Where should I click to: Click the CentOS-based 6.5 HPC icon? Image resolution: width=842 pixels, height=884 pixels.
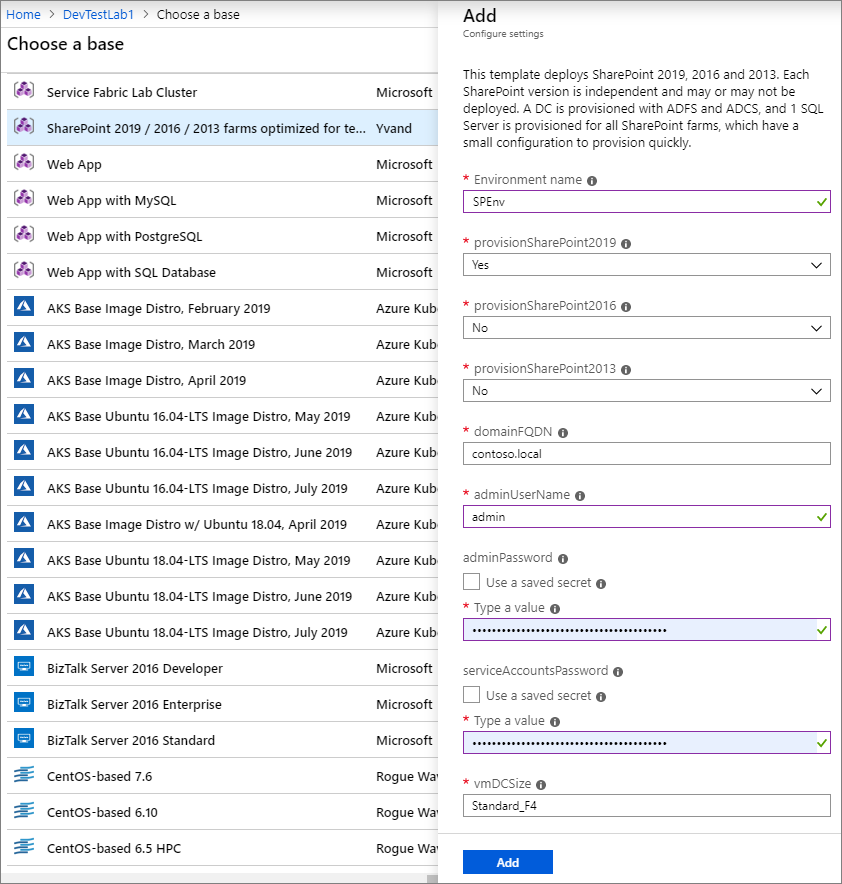point(24,847)
